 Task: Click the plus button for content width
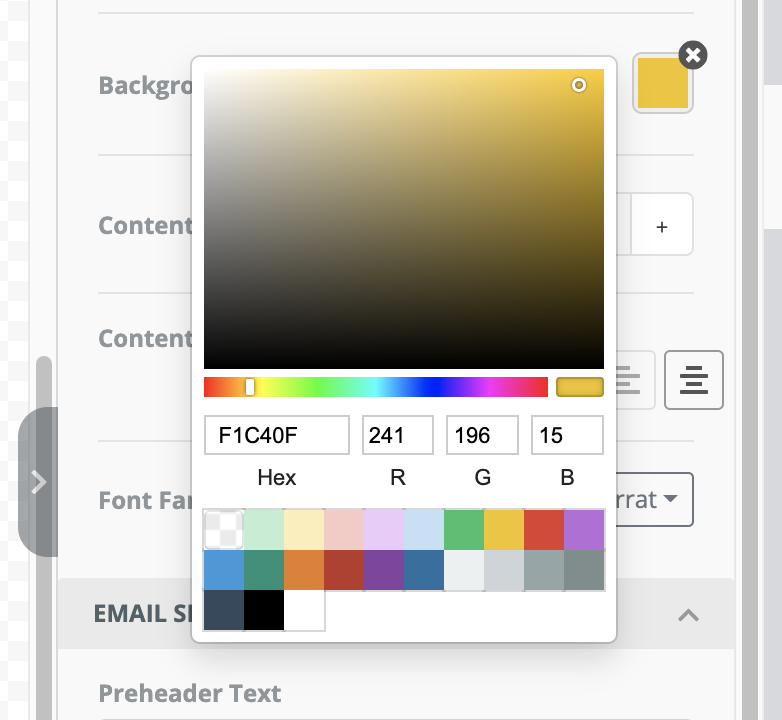[662, 227]
